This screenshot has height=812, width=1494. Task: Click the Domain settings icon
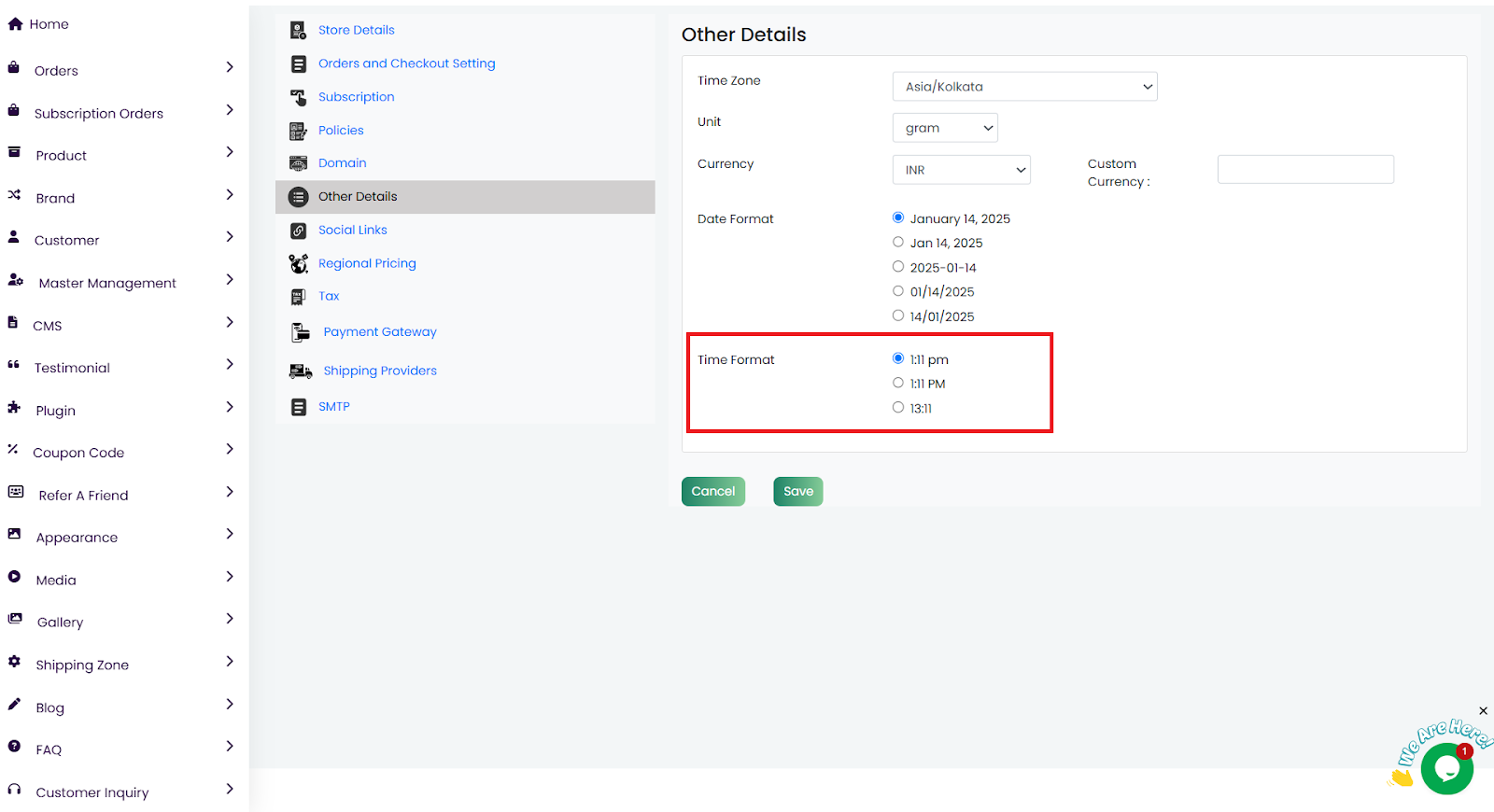(298, 163)
